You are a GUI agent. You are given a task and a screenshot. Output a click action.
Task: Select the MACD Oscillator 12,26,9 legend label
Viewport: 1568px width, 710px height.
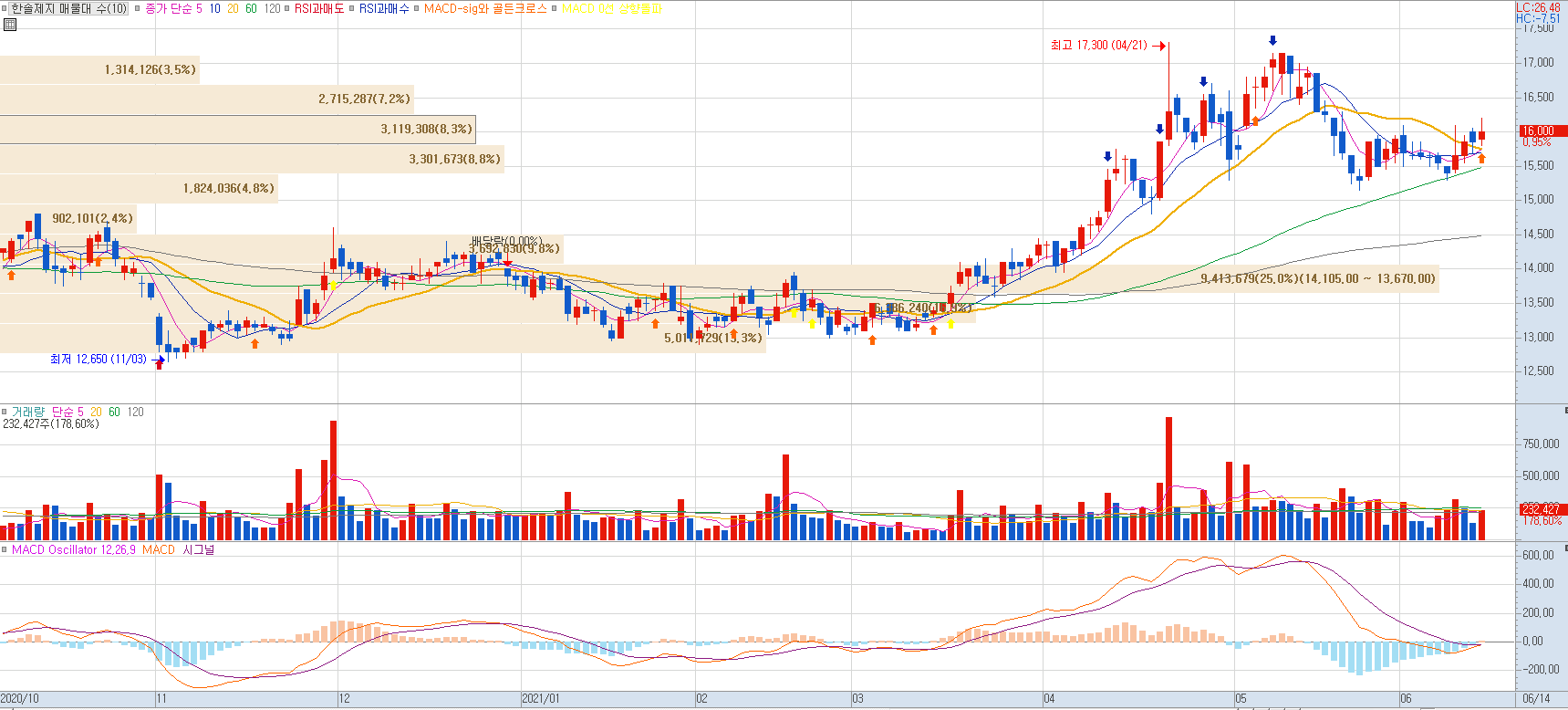(x=74, y=549)
